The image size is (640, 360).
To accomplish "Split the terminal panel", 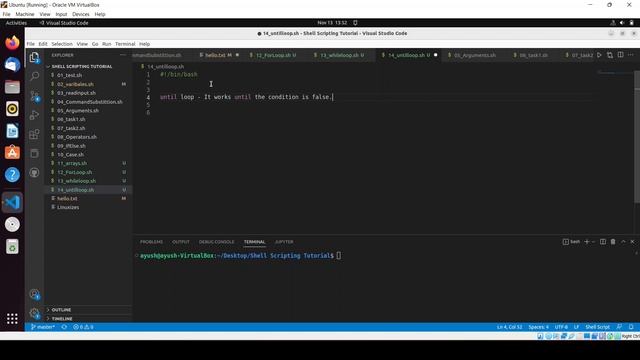I will point(603,242).
